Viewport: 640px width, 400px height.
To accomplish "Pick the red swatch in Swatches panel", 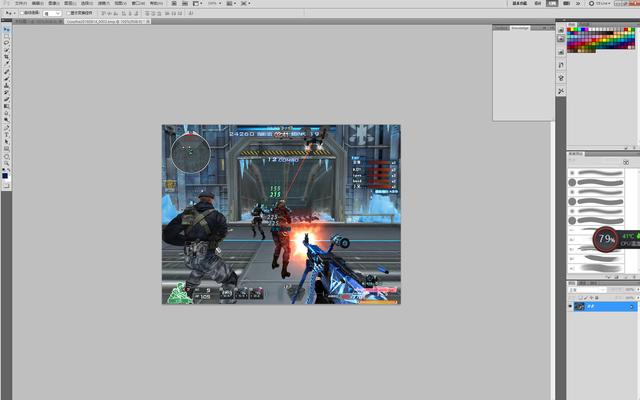I will point(569,29).
